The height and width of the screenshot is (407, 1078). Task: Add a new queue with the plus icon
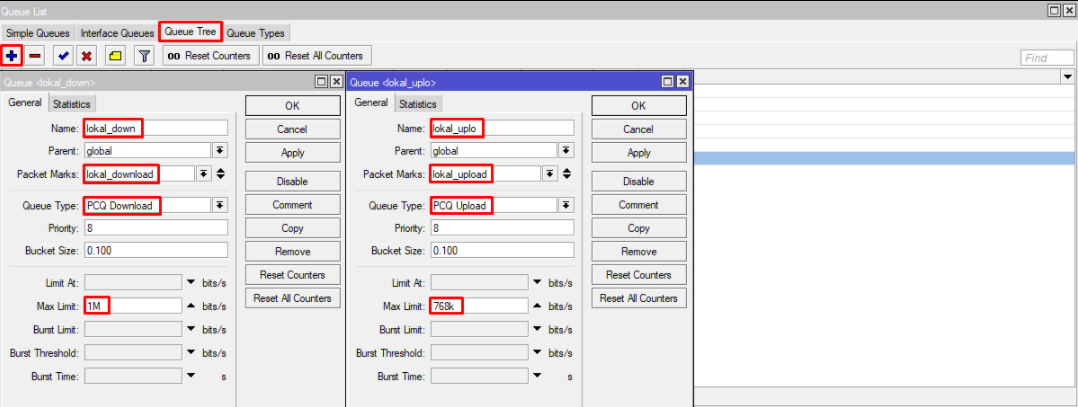pos(12,55)
